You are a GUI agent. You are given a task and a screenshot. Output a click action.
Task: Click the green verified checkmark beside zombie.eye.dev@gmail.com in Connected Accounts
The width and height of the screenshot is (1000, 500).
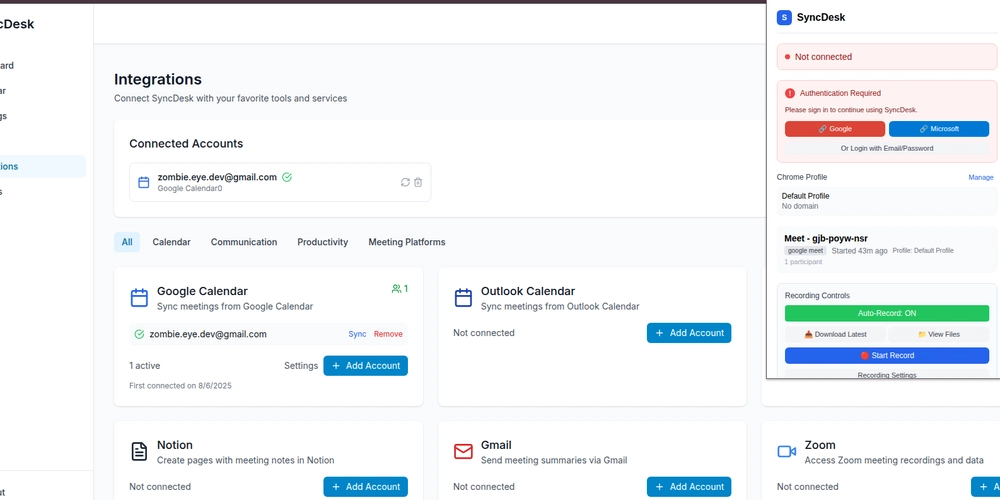point(287,177)
